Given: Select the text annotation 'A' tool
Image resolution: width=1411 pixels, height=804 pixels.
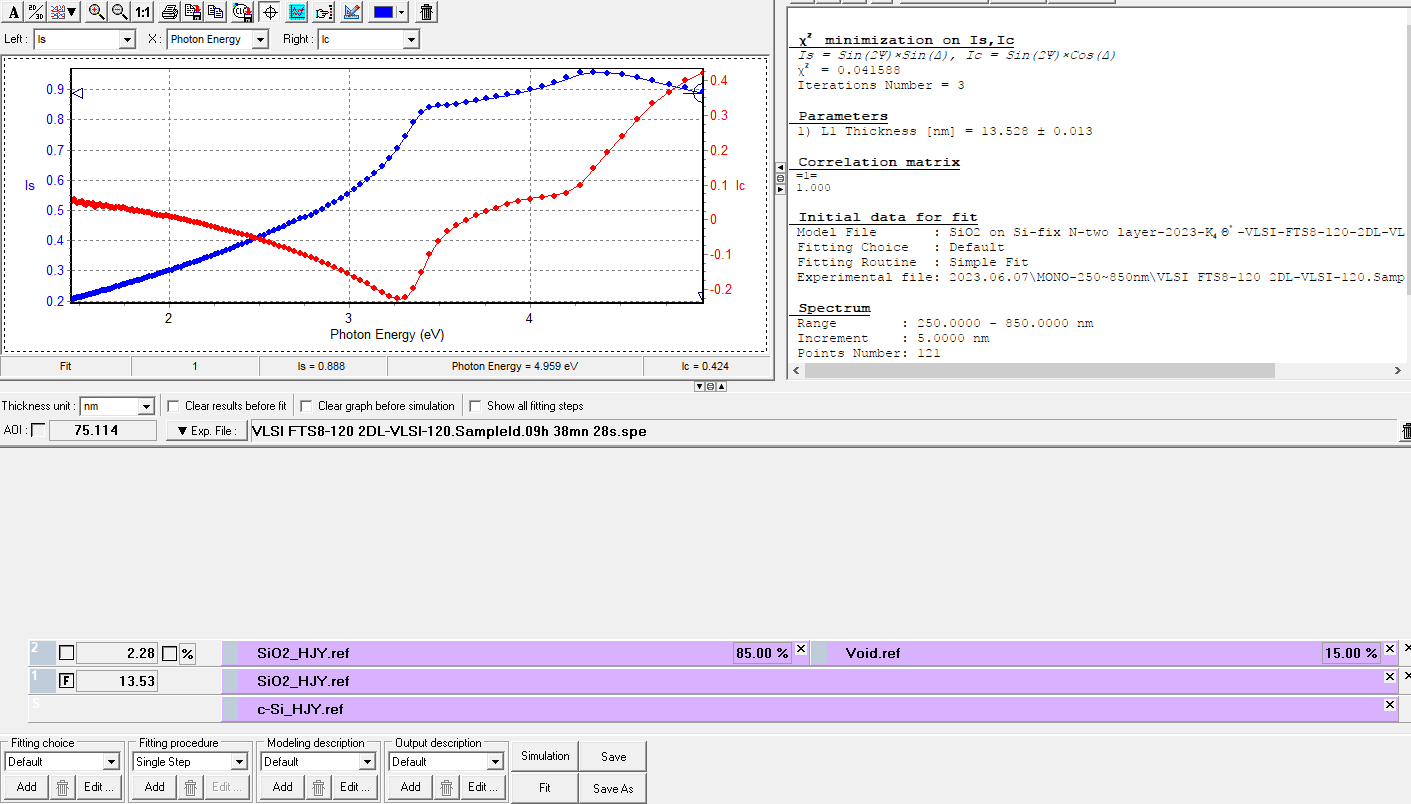Looking at the screenshot, I should [x=14, y=12].
